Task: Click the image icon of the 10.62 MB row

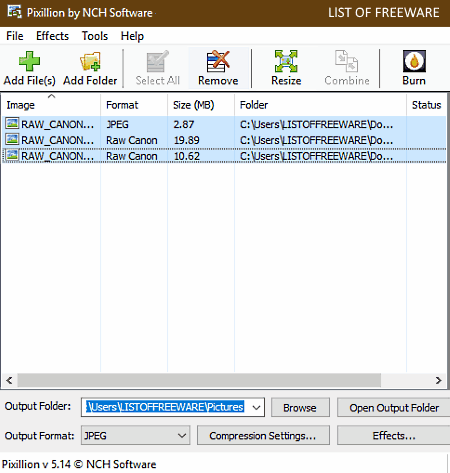Action: 12,155
